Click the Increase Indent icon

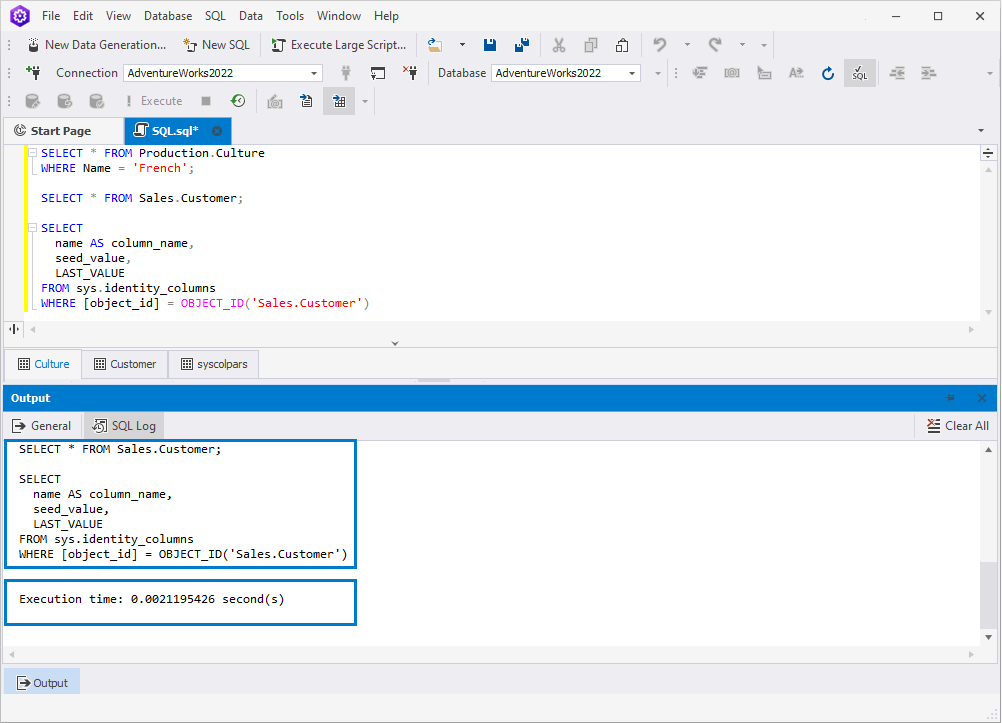coord(929,73)
